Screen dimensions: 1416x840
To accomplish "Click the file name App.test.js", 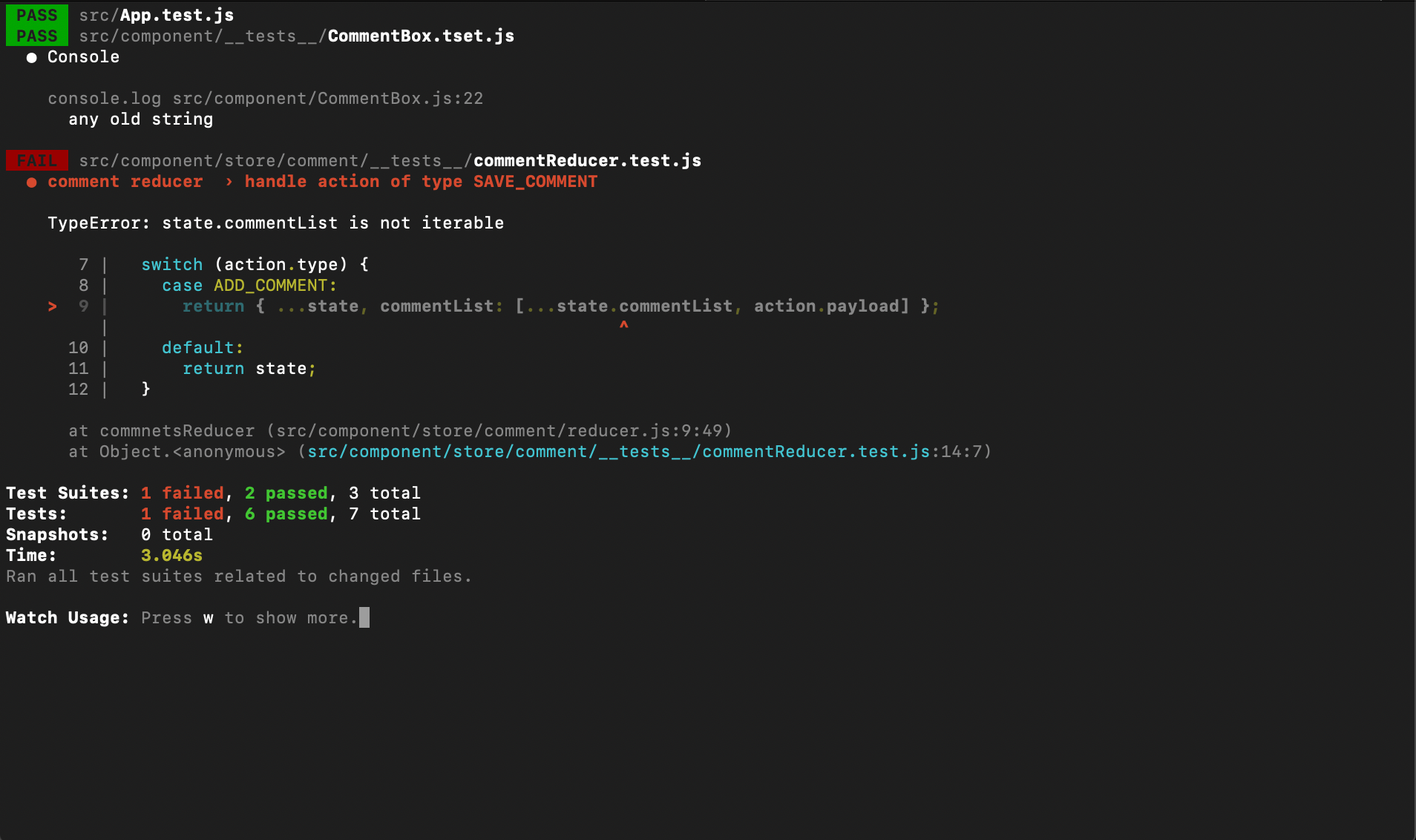I will click(177, 15).
